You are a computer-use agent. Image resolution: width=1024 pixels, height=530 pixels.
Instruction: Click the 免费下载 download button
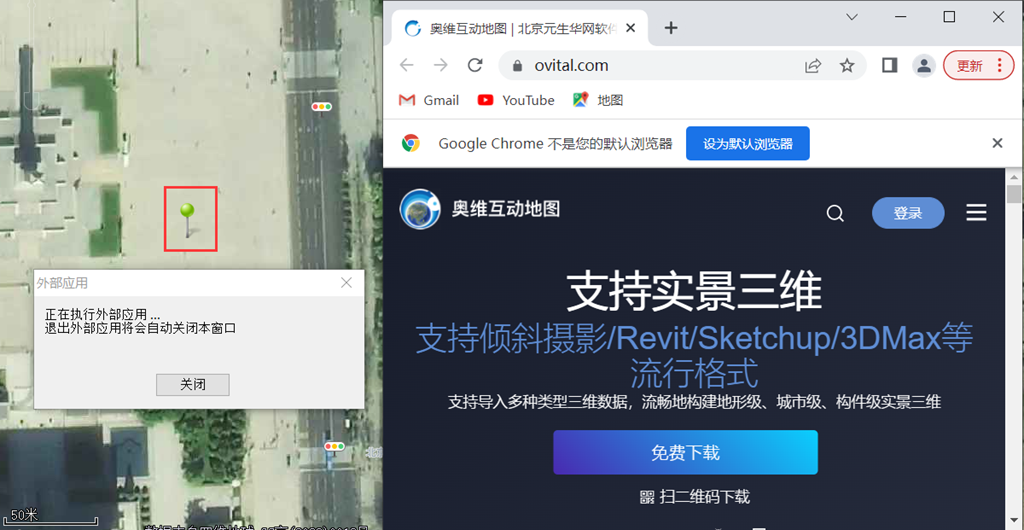(685, 452)
